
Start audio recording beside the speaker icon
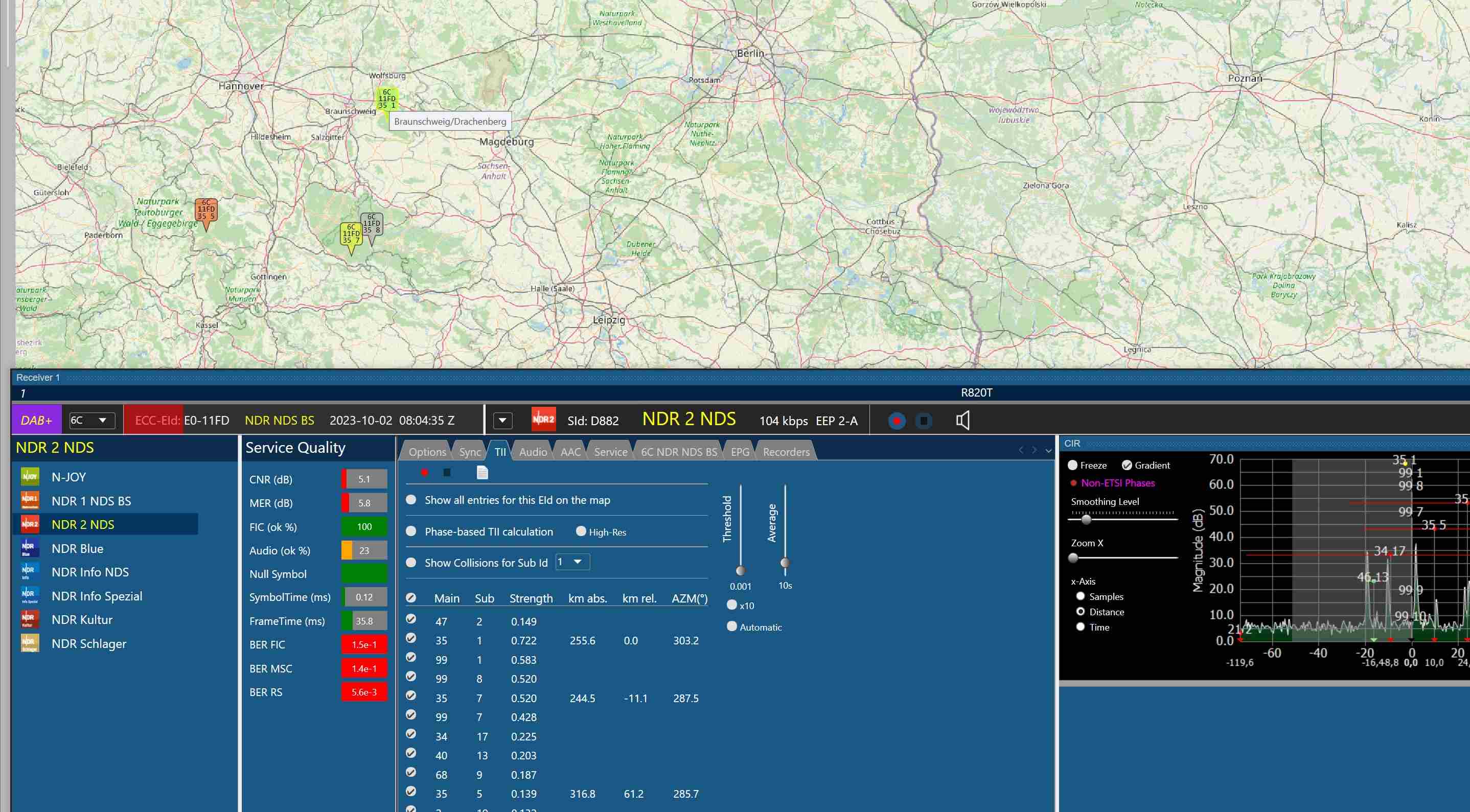[x=897, y=421]
